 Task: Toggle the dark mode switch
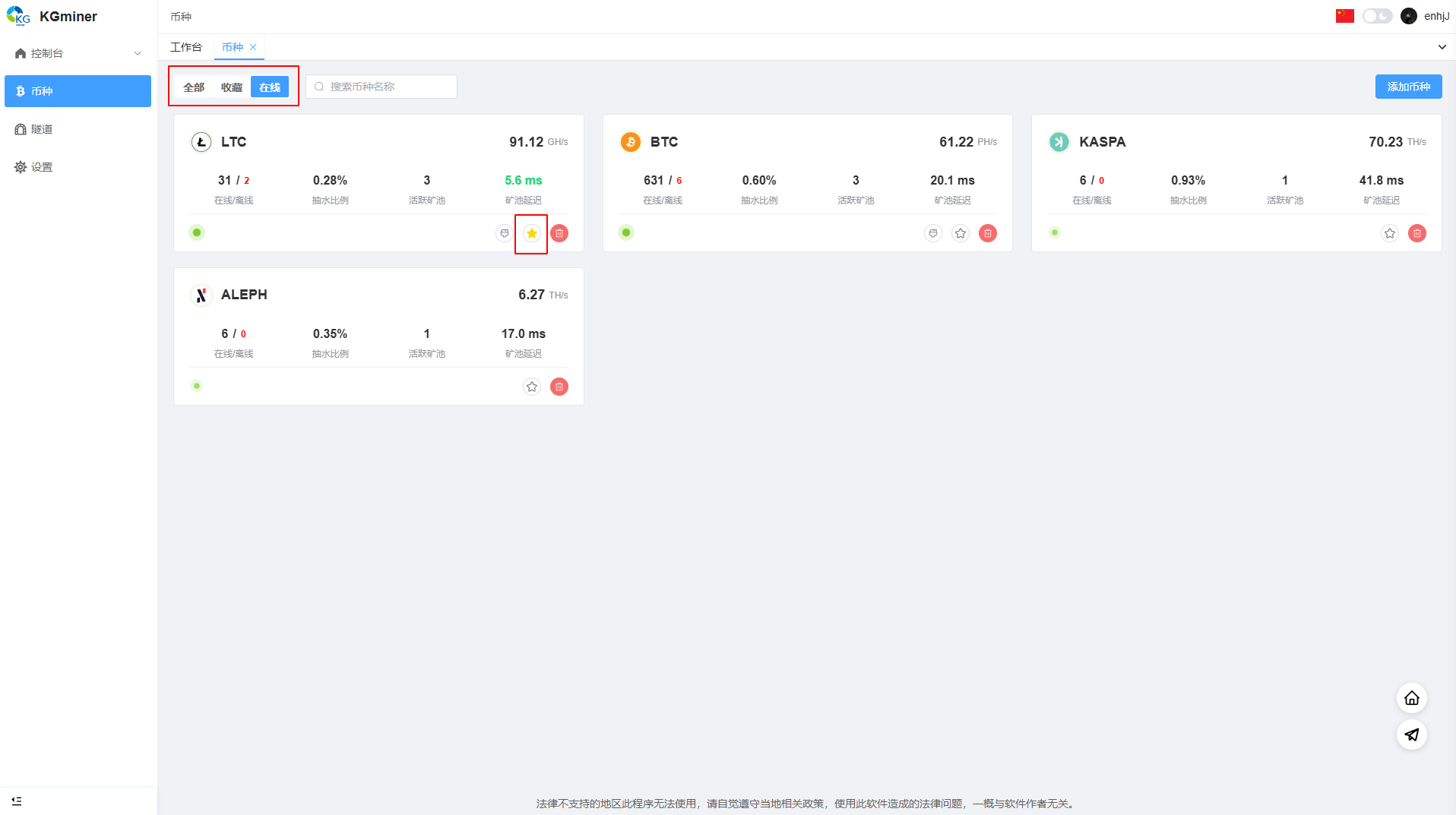(x=1376, y=16)
